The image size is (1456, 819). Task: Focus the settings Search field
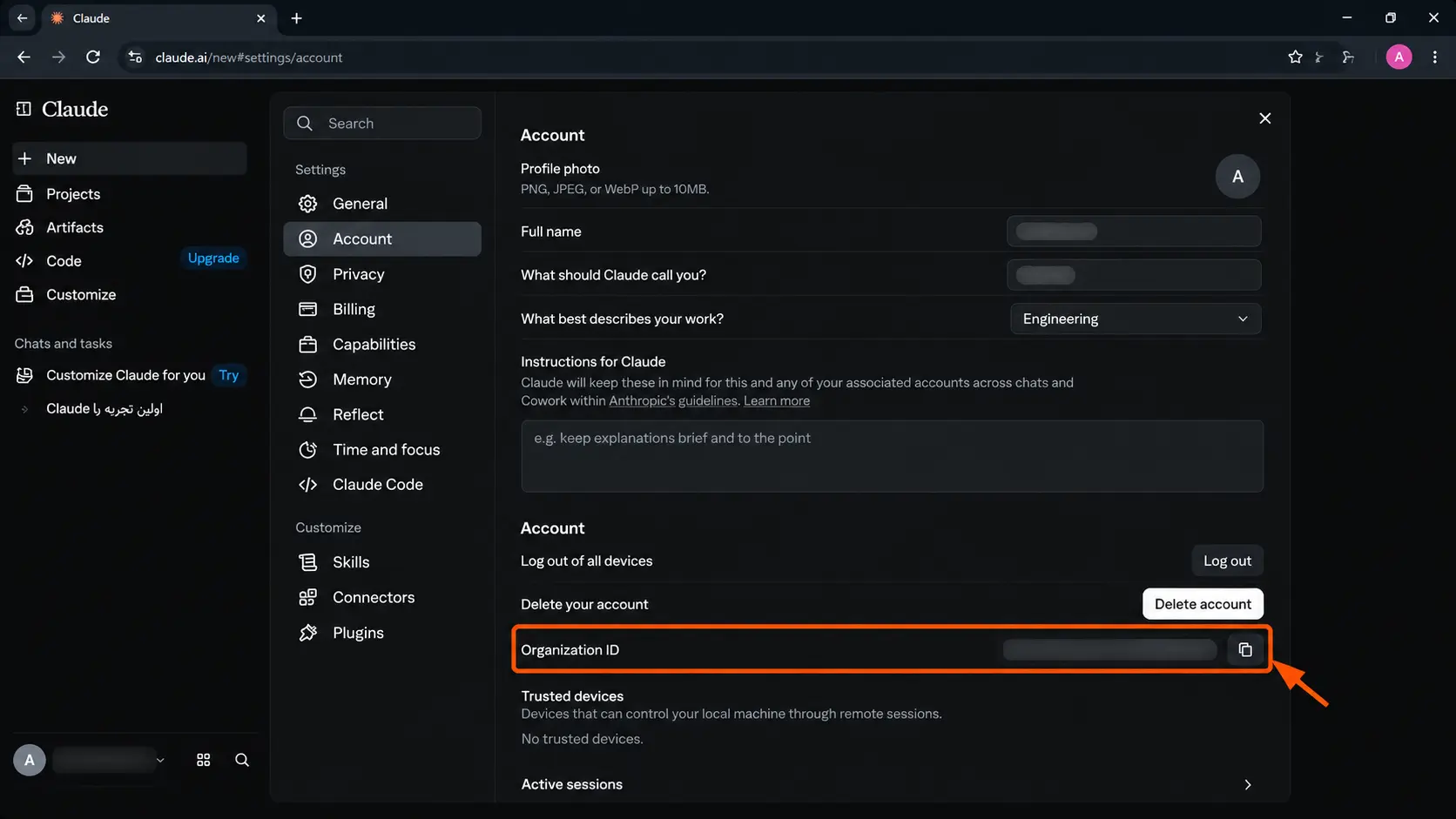pos(382,124)
